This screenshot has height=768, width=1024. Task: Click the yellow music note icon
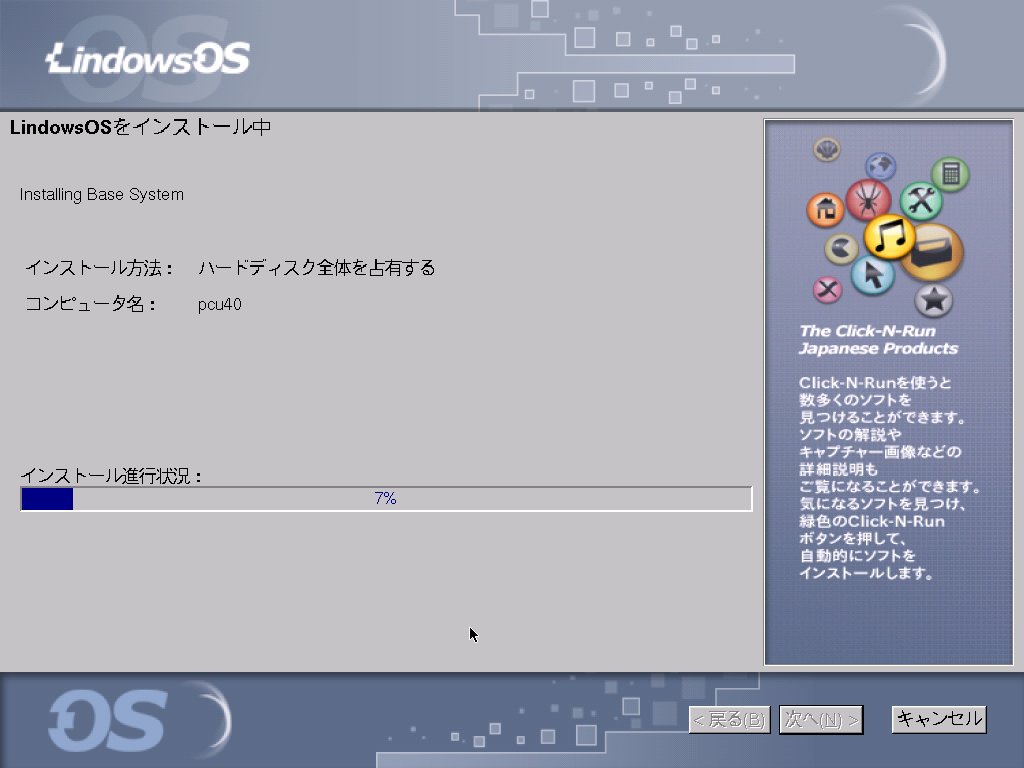[889, 236]
